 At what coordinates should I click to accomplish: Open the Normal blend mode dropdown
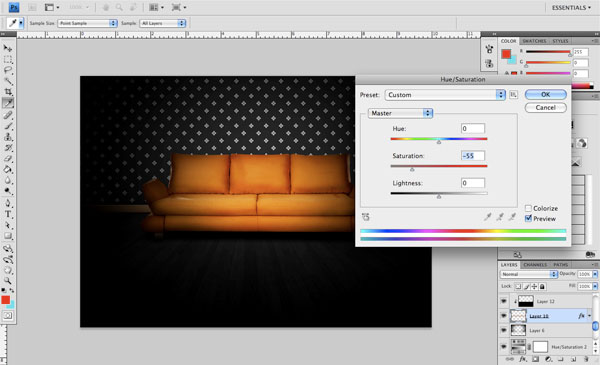[528, 274]
